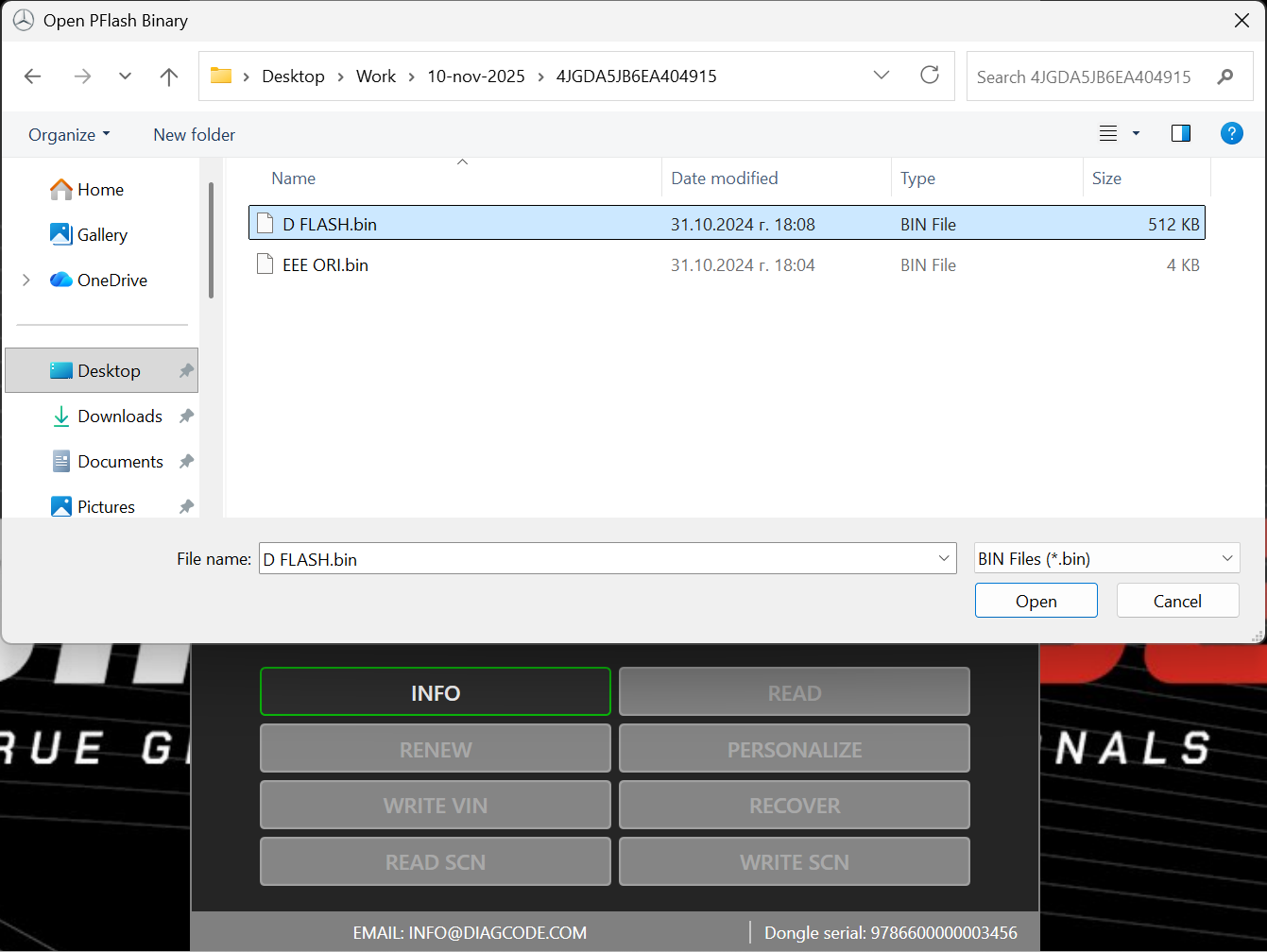Image resolution: width=1267 pixels, height=952 pixels.
Task: Go back using the back arrow
Action: [x=33, y=76]
